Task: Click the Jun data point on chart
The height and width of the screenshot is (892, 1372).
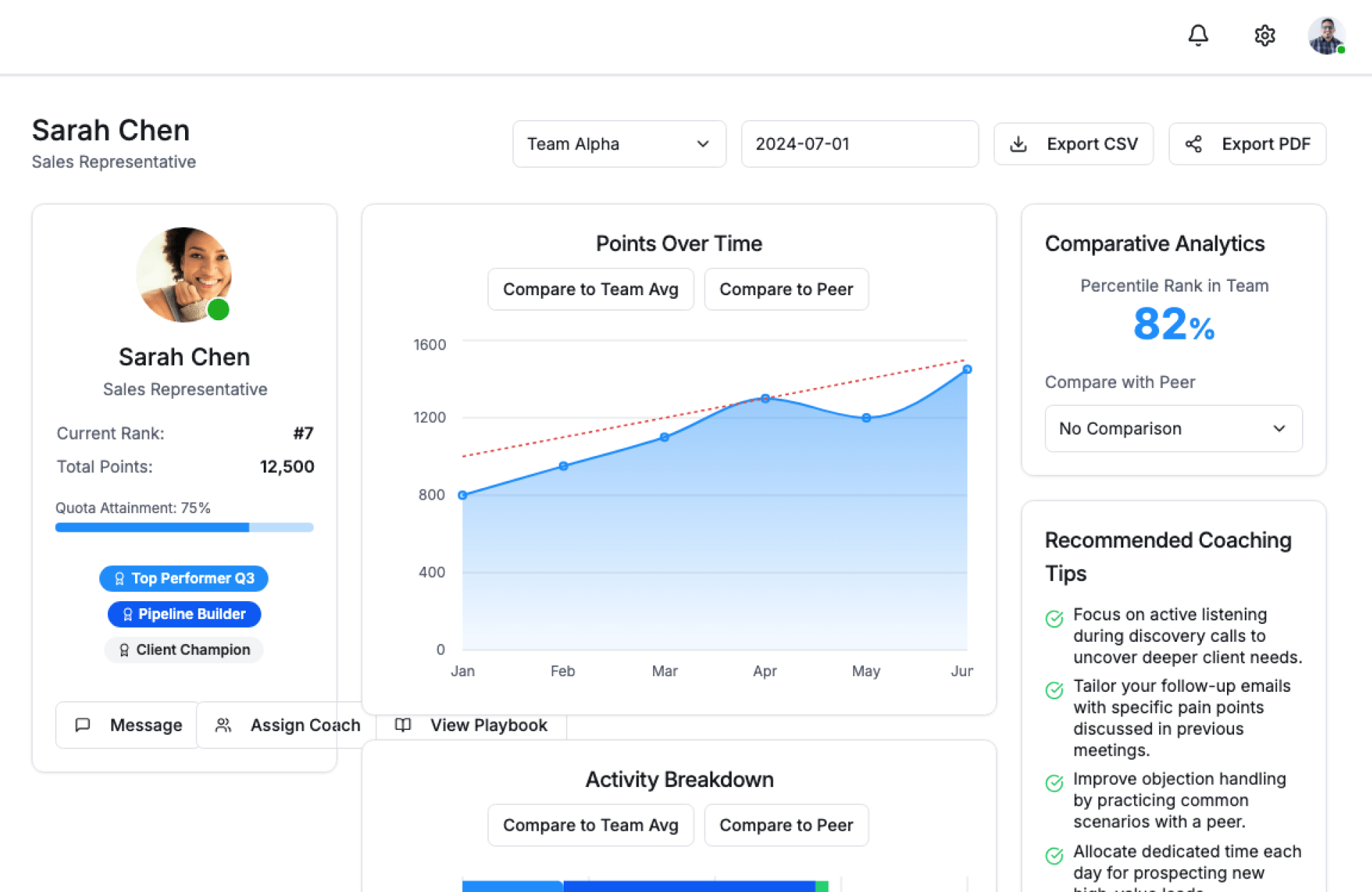Action: click(x=967, y=370)
